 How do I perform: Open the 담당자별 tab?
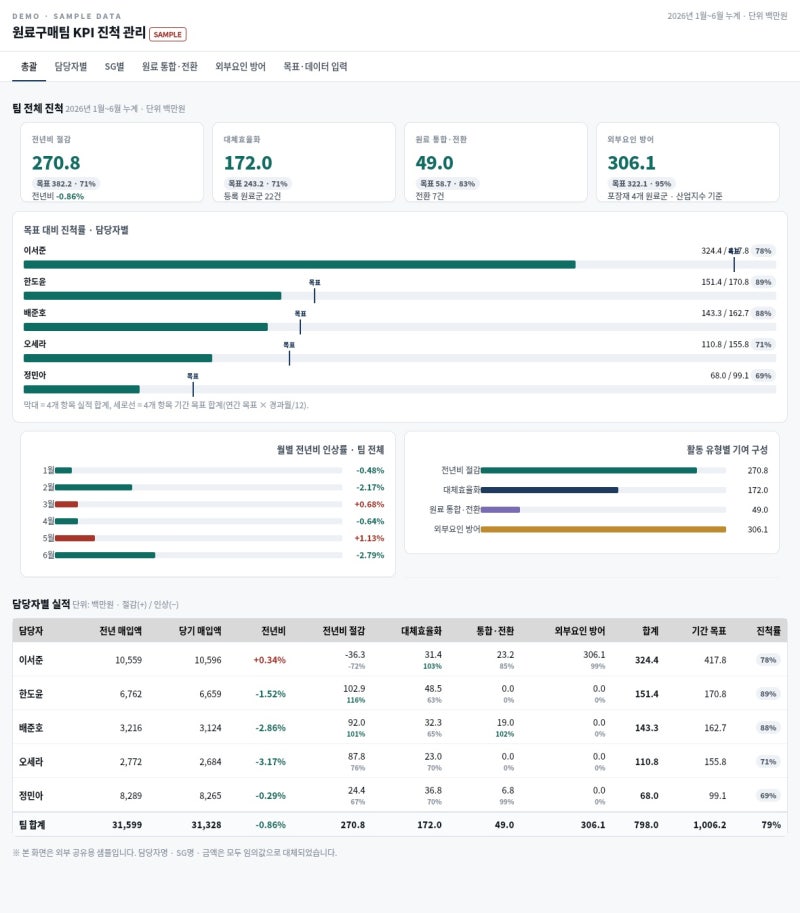pos(70,66)
